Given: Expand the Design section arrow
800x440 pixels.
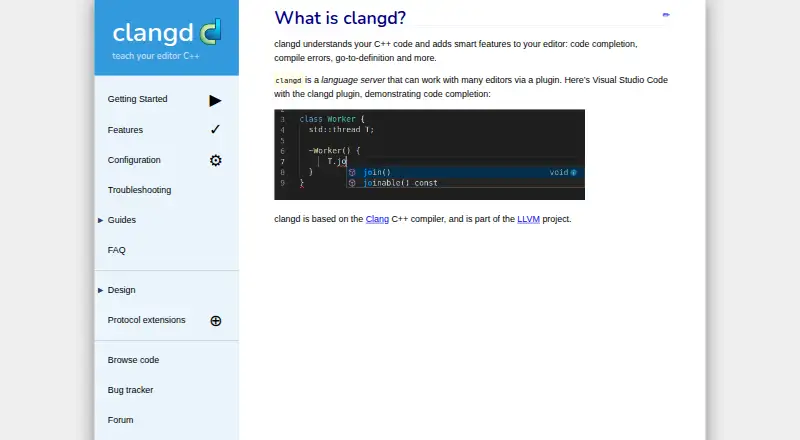Looking at the screenshot, I should (x=101, y=290).
